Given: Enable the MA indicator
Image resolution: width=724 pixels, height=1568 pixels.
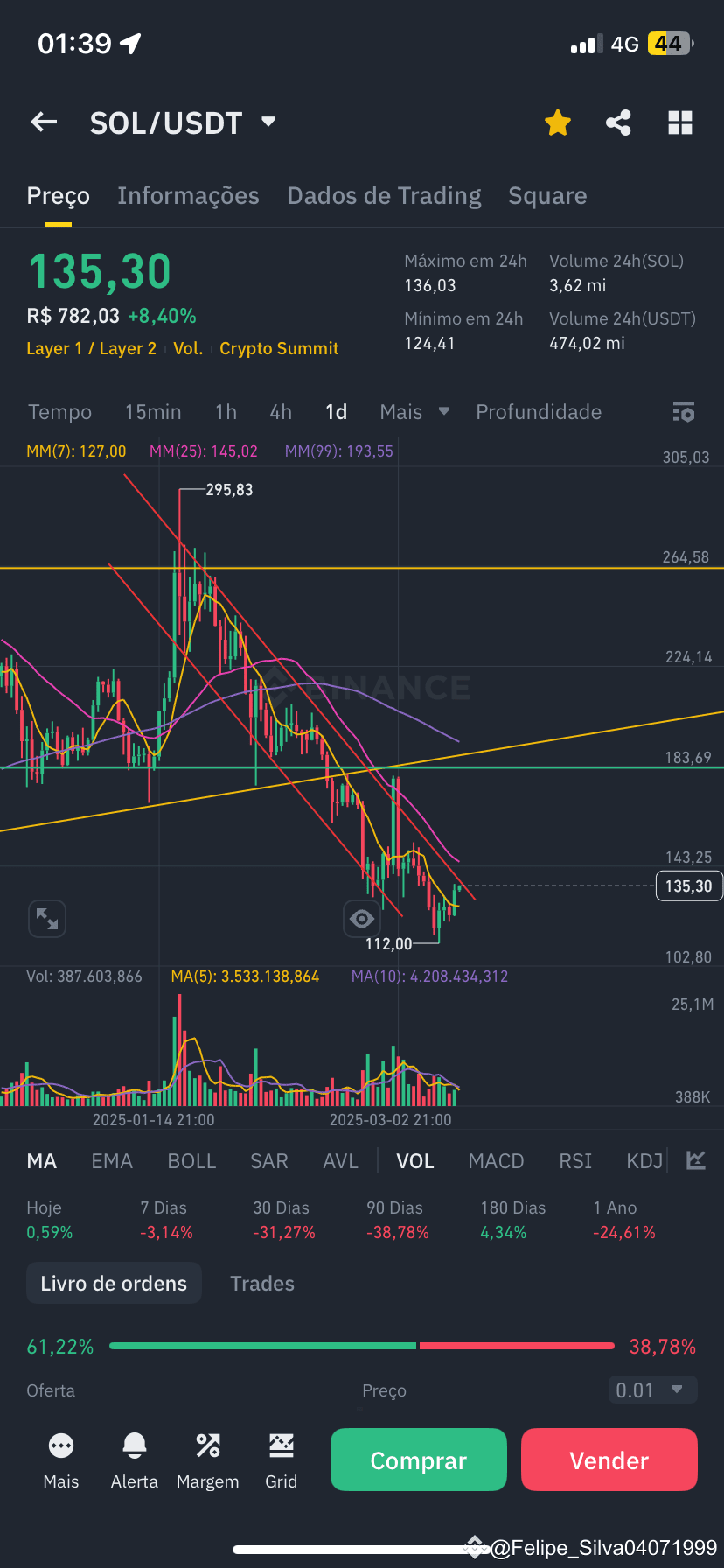Looking at the screenshot, I should click(42, 1161).
